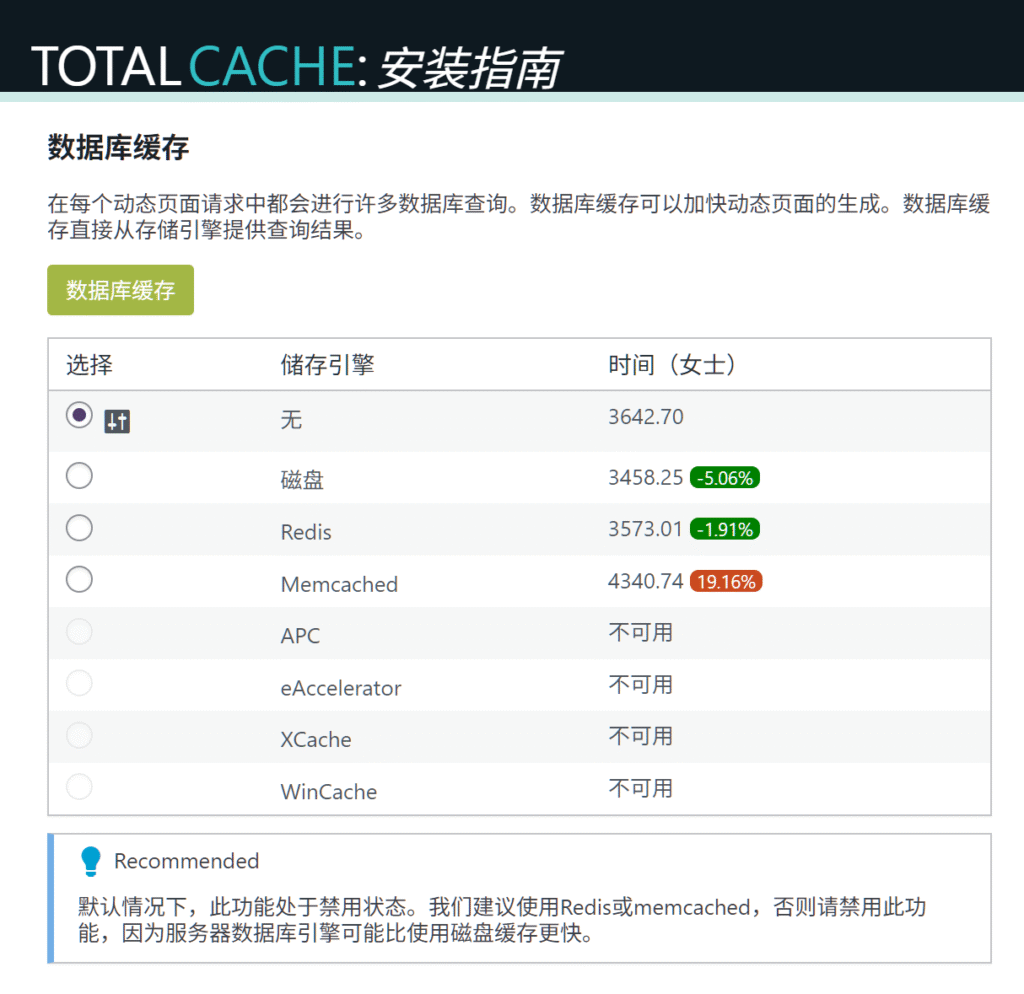The image size is (1024, 994).
Task: Select the eAccelerator radio button
Action: 79,683
